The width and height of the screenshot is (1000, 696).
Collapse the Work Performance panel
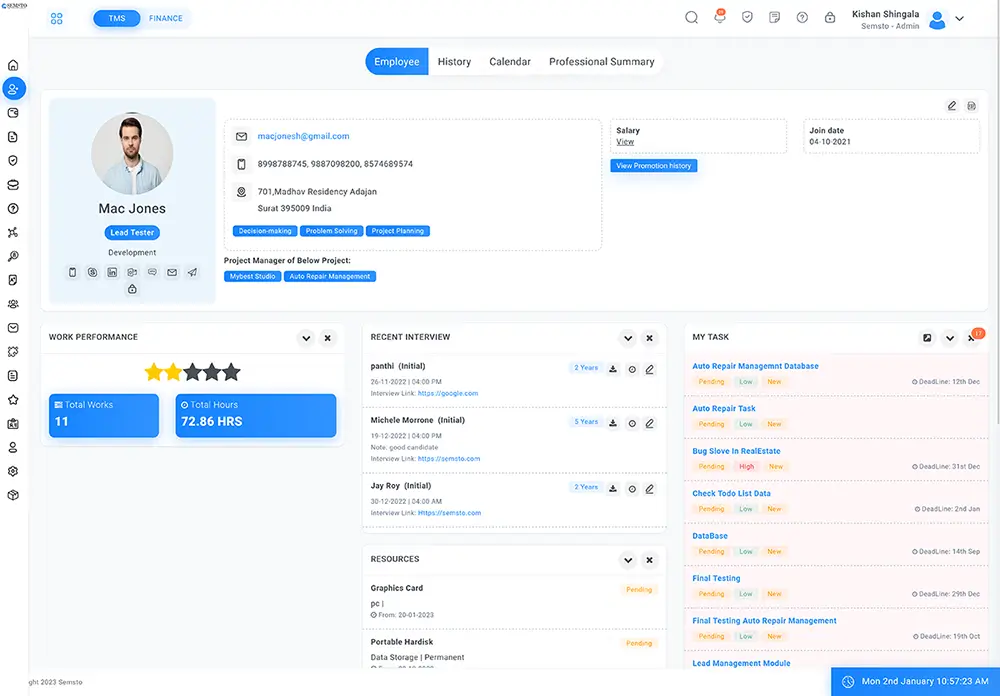[x=306, y=338]
